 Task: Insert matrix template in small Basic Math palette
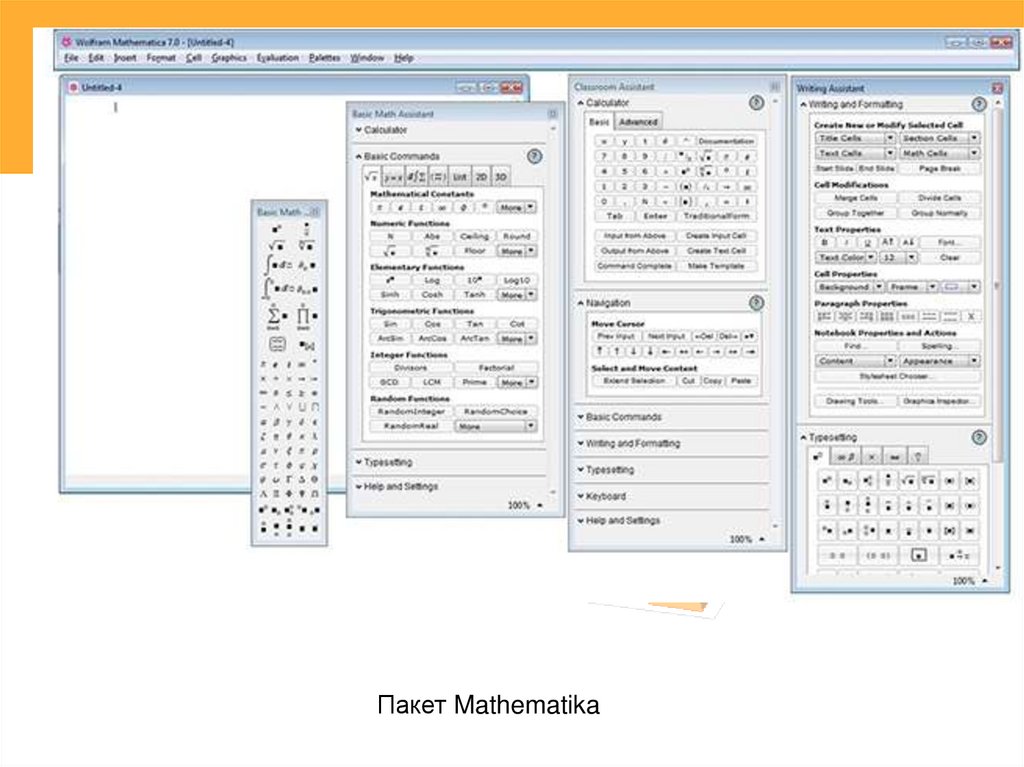click(277, 344)
